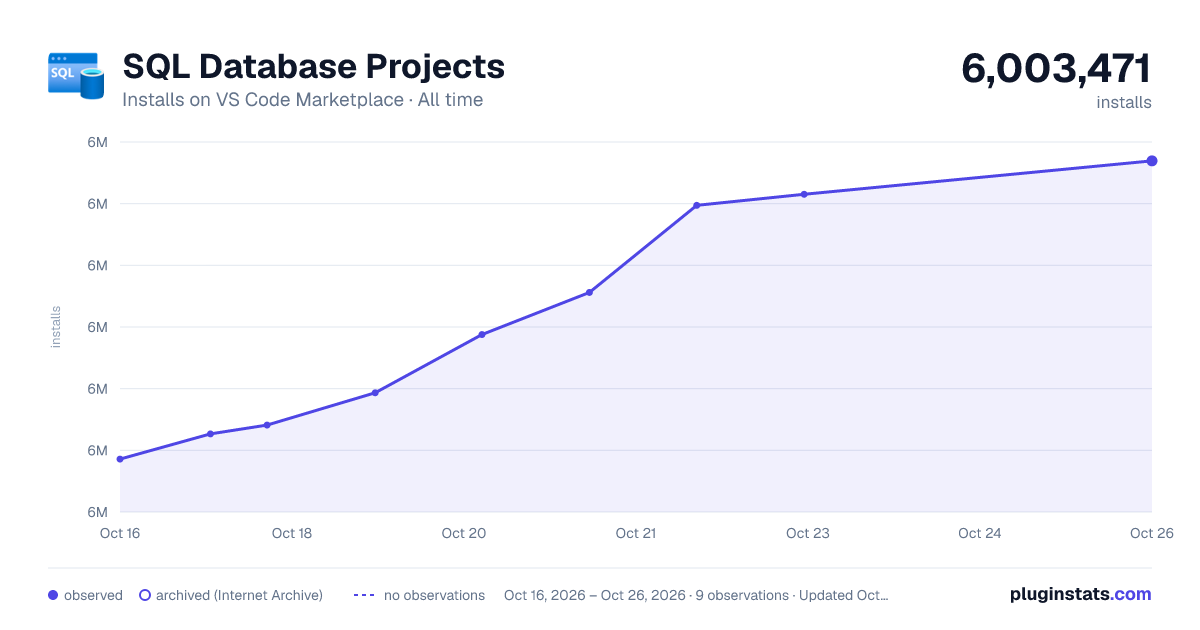Select the final large data point at Oct 26
The height and width of the screenshot is (630, 1200).
click(1152, 161)
